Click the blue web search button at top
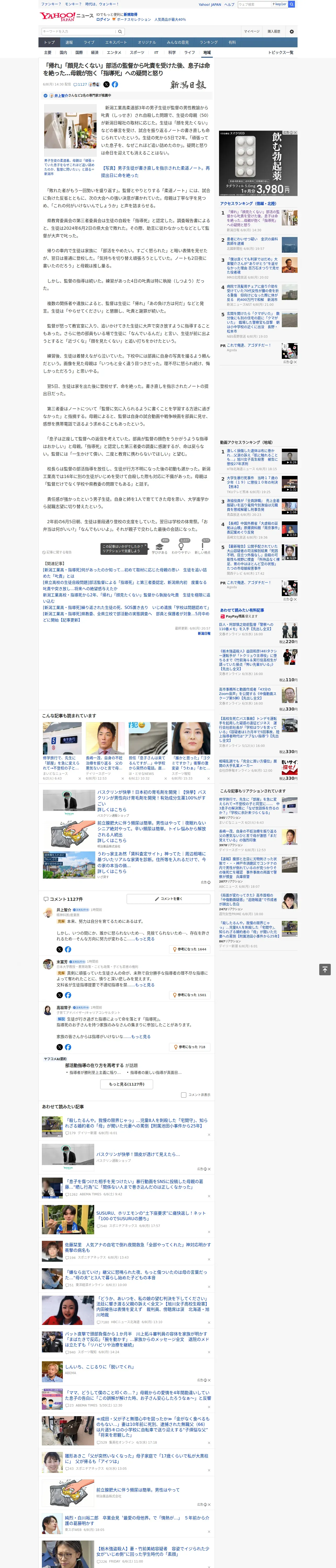 (292, 4)
